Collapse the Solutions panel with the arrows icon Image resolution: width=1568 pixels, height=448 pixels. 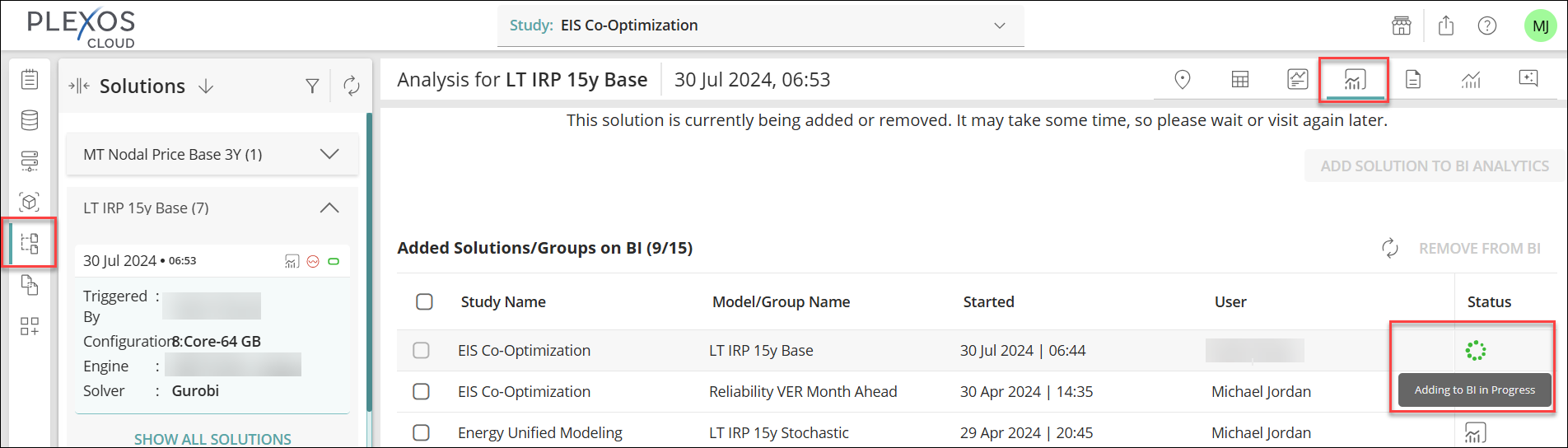79,86
